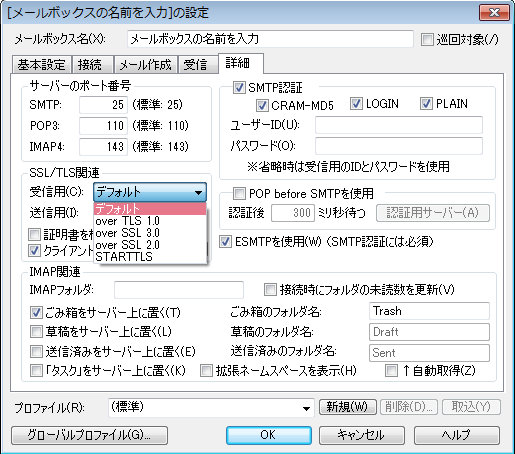
Task: Click the 送信済みのフォルダ名 Sent field
Action: pos(429,353)
